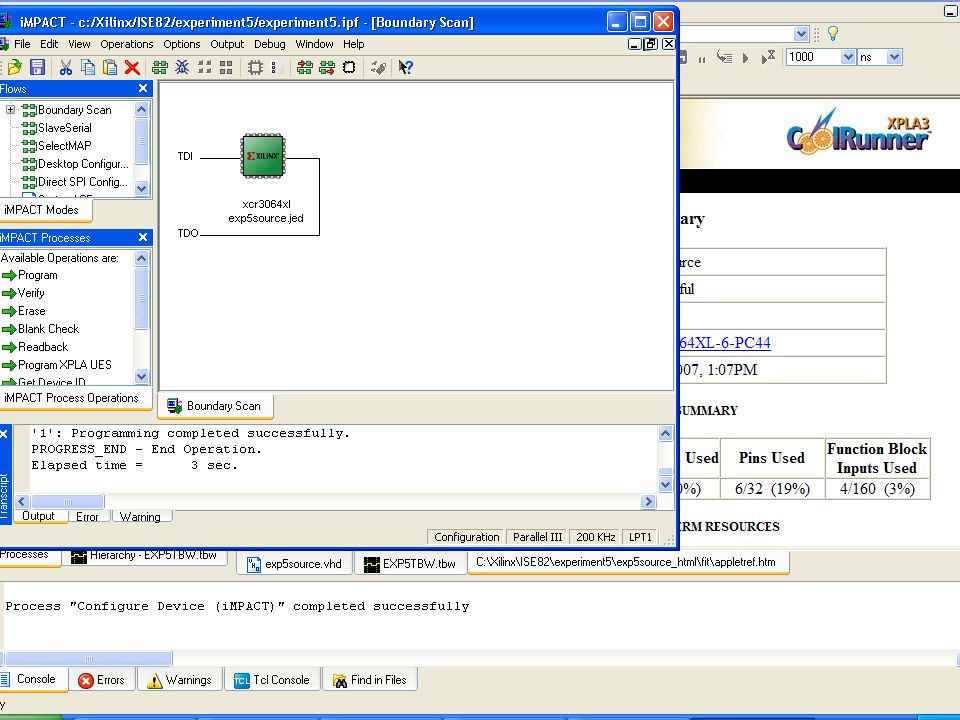Select the SelectMAP flow

pos(56,146)
